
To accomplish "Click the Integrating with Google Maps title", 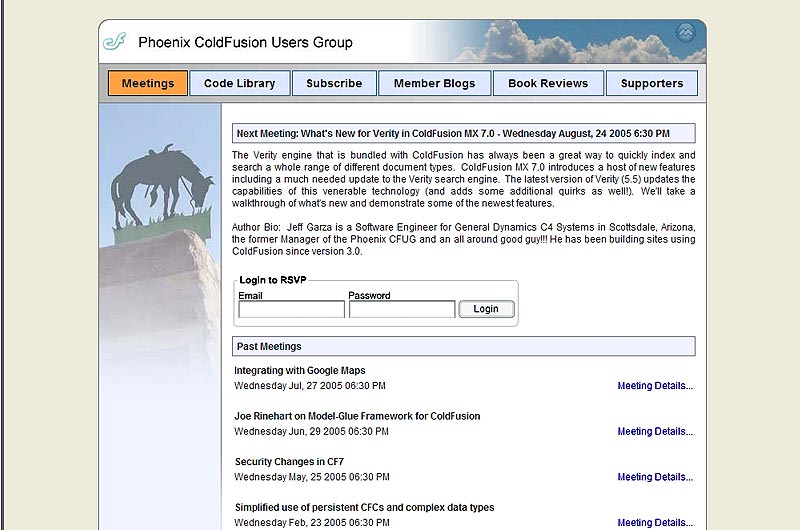I will tap(300, 370).
